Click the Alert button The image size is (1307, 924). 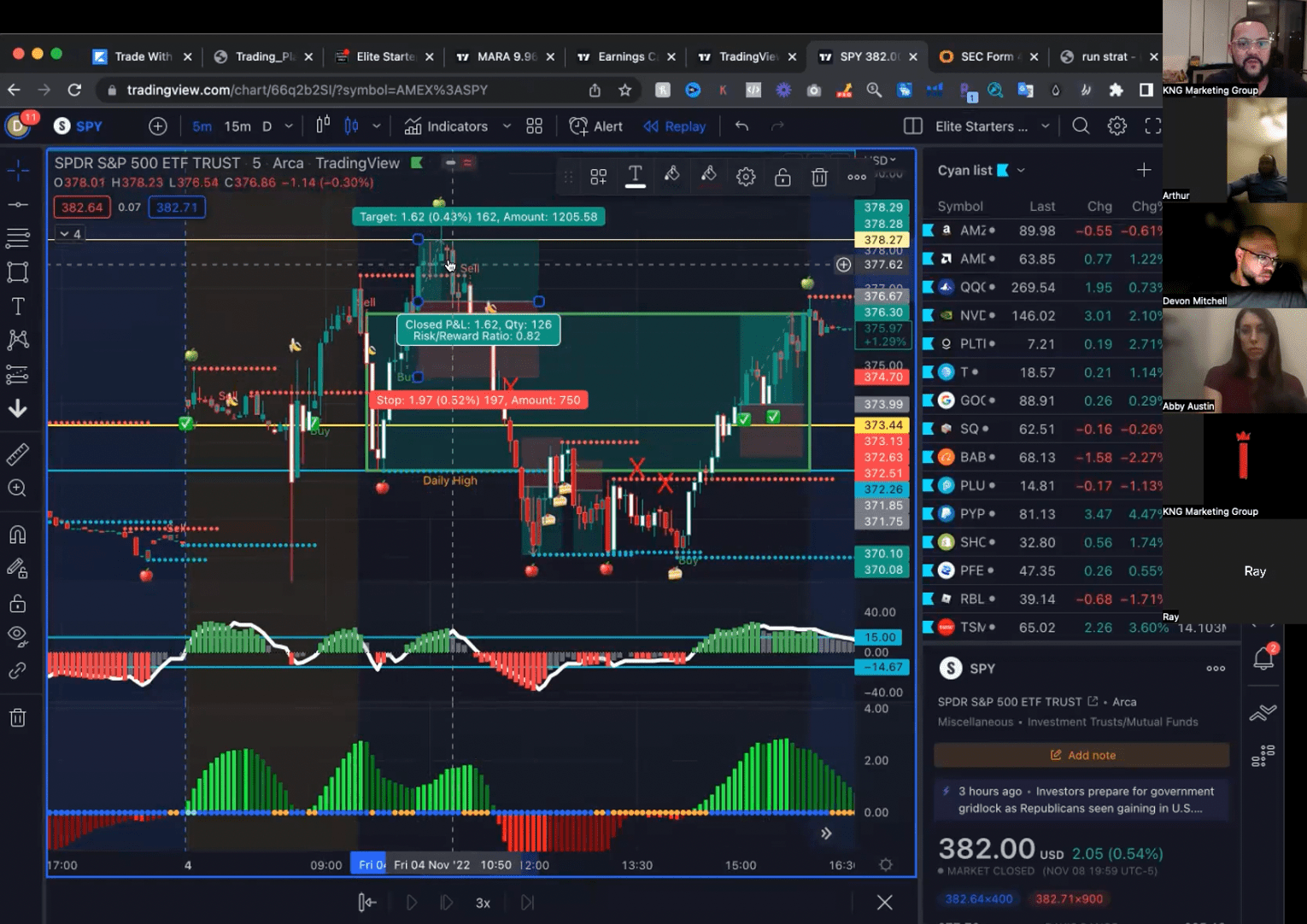click(x=596, y=126)
